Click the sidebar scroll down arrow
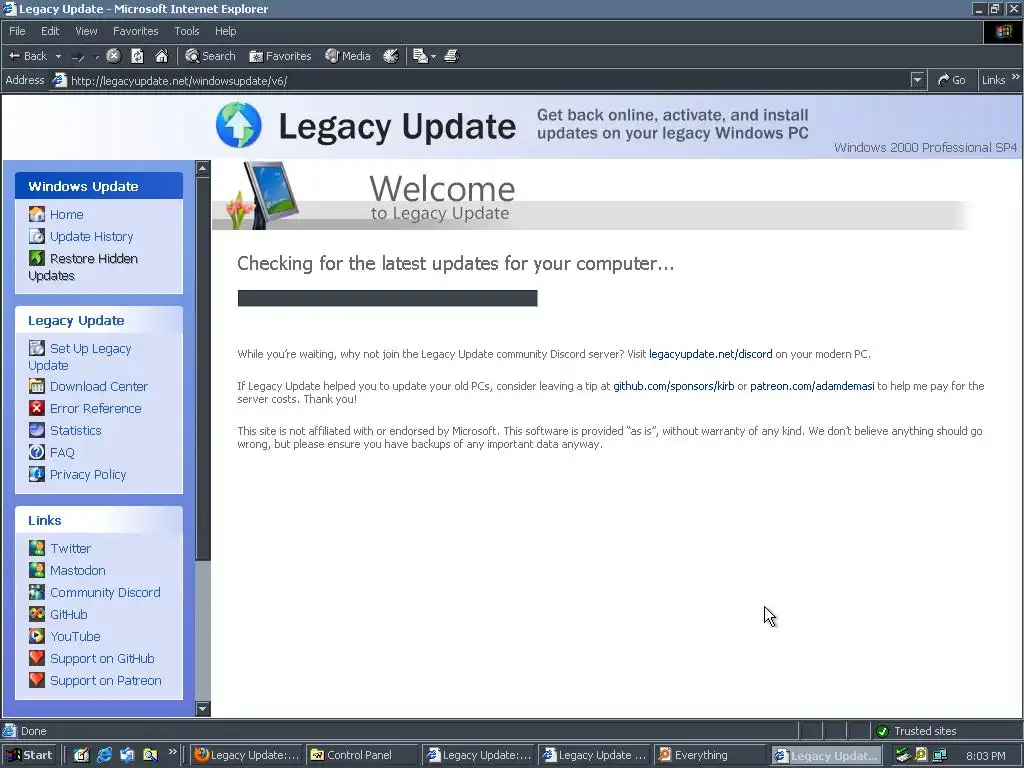The height and width of the screenshot is (768, 1024). click(x=203, y=709)
